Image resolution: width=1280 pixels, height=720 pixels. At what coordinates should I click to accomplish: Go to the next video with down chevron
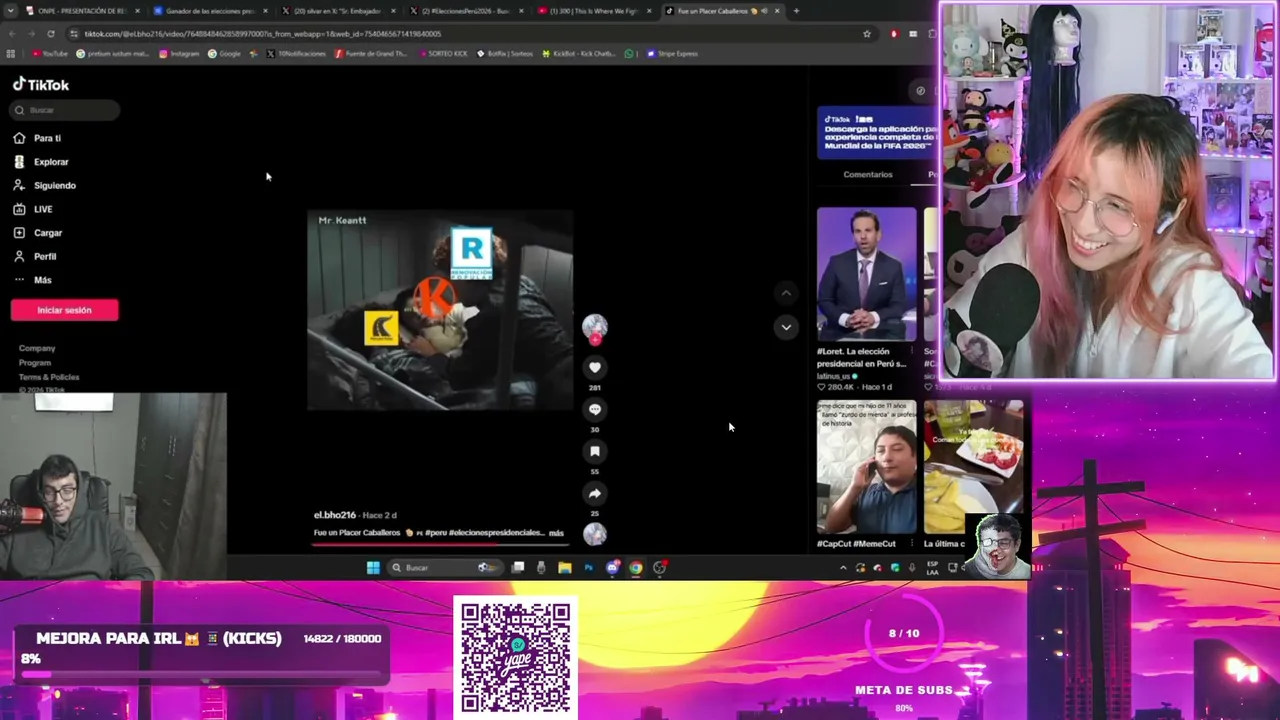(786, 327)
